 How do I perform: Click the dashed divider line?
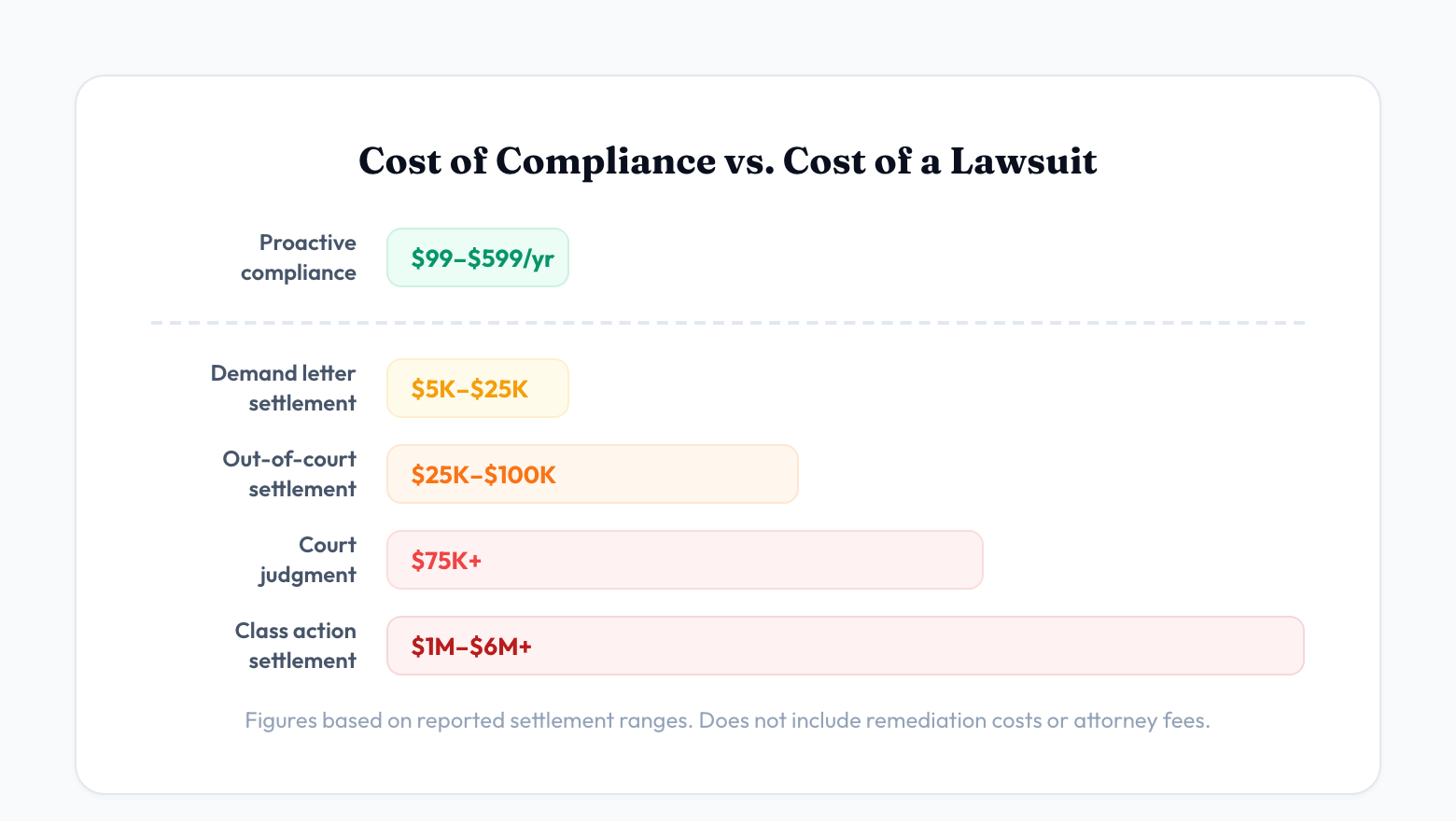click(x=728, y=323)
